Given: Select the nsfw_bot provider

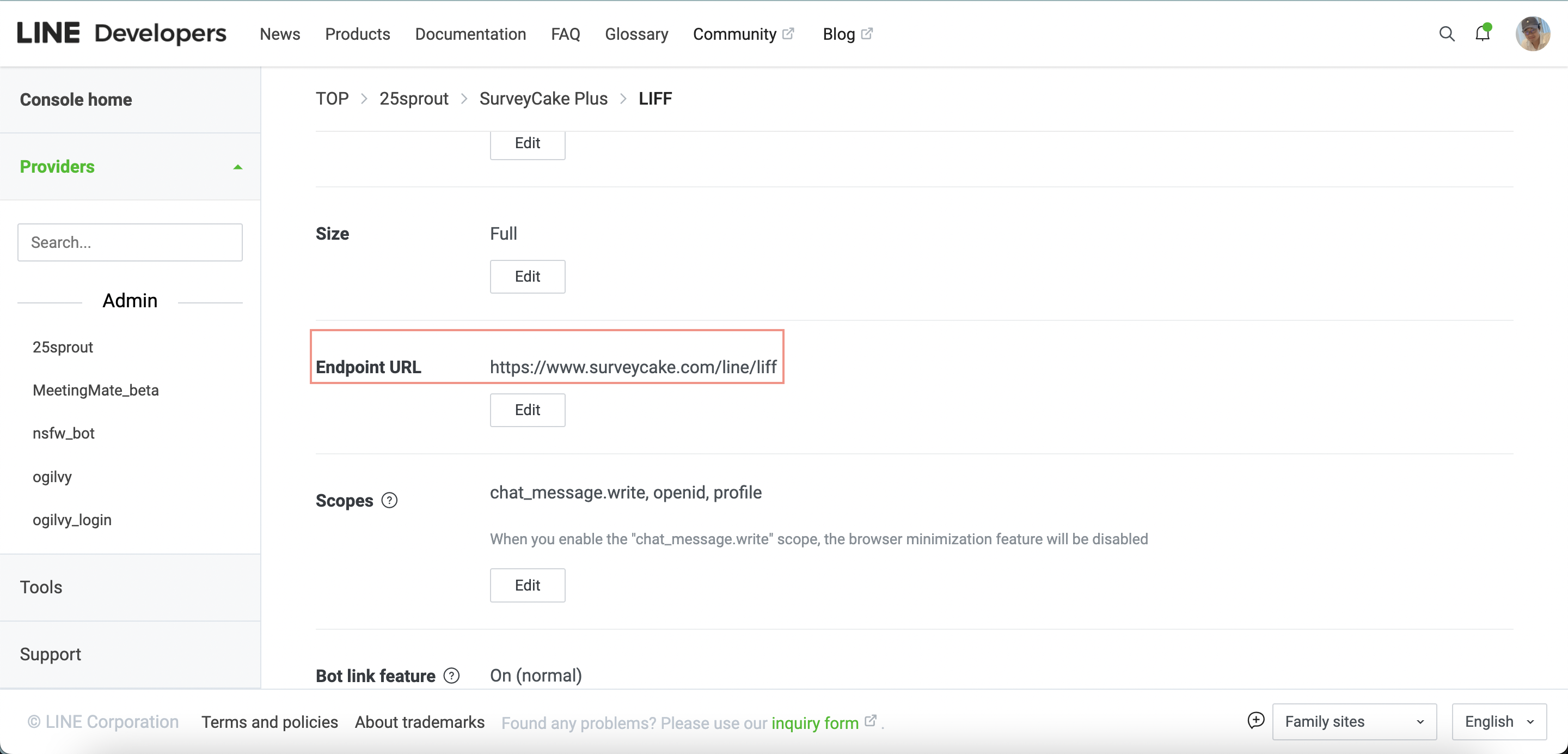Looking at the screenshot, I should click(63, 434).
